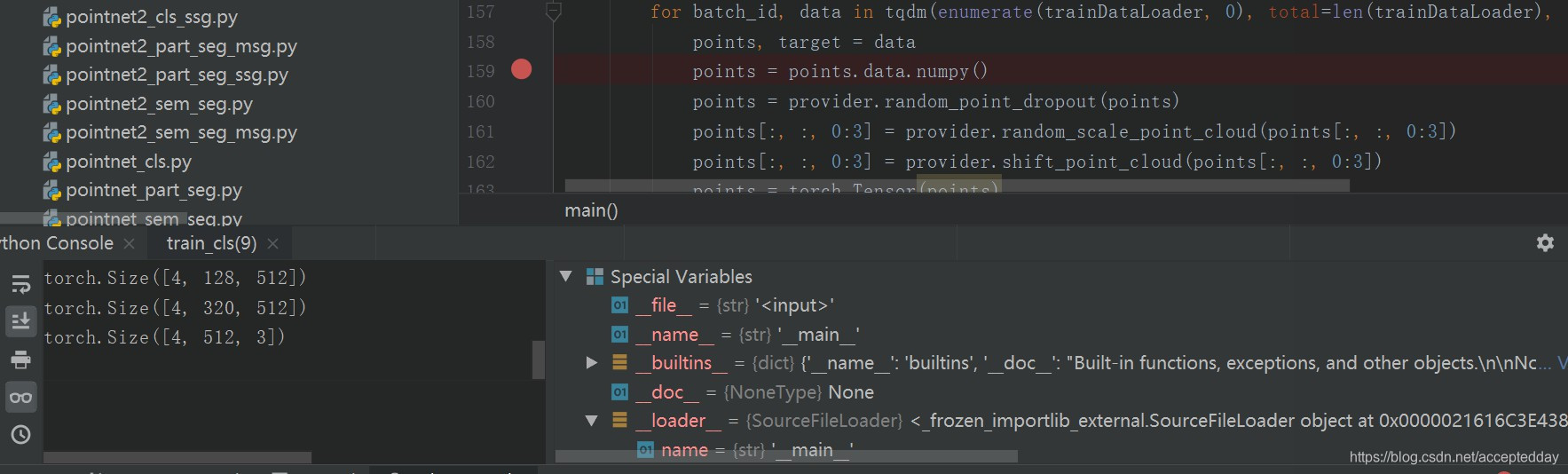Click 'torch.Size([4, 128, 512])' console output
The height and width of the screenshot is (474, 1568).
pos(175,278)
